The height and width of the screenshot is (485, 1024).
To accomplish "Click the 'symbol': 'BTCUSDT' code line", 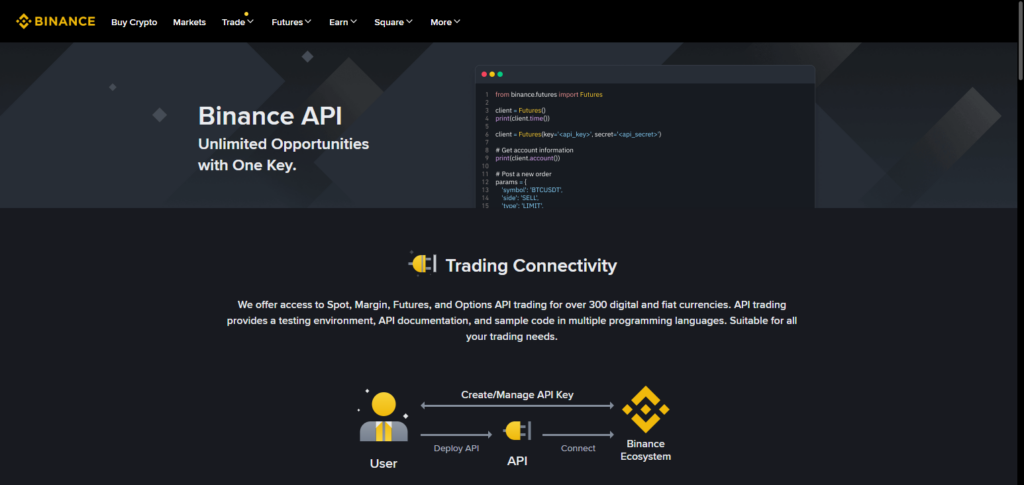I will pos(532,189).
